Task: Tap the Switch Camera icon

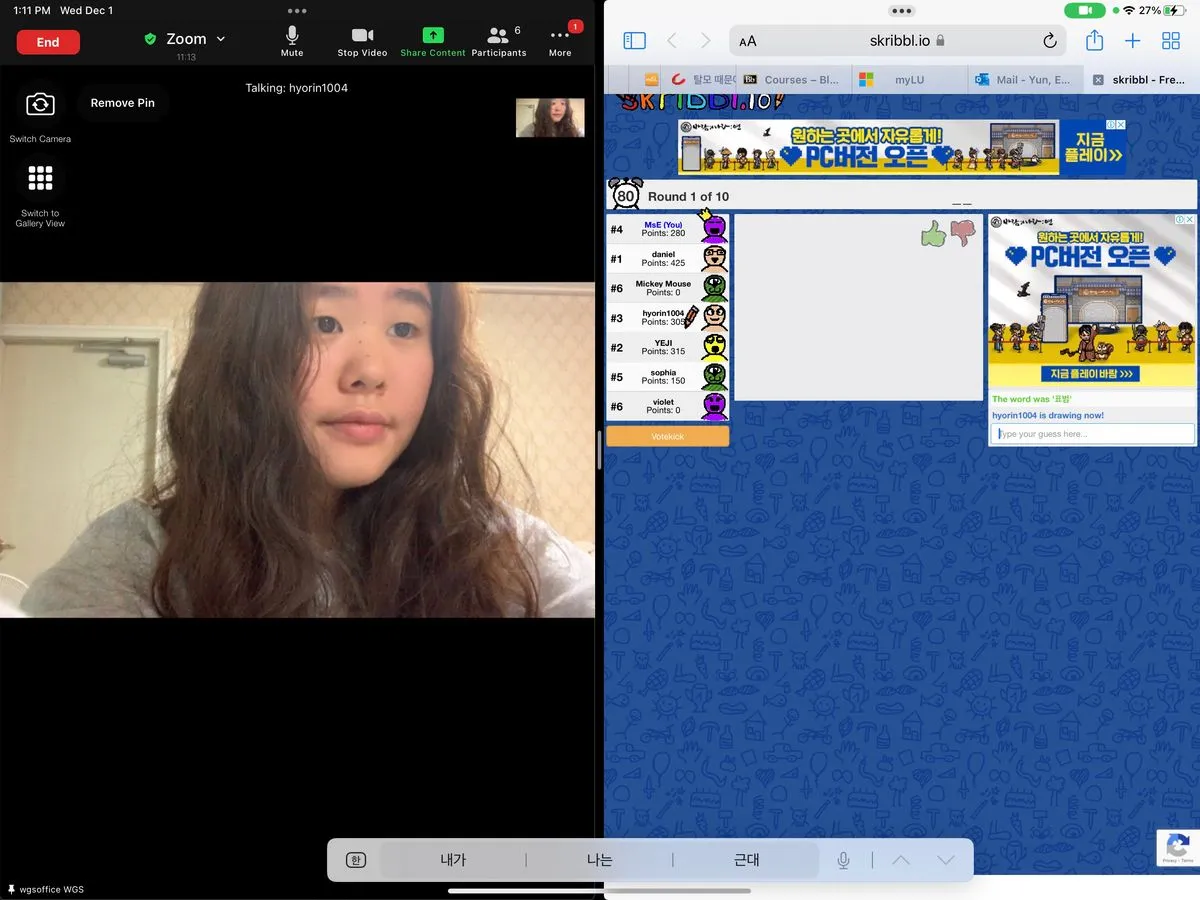Action: pos(40,104)
